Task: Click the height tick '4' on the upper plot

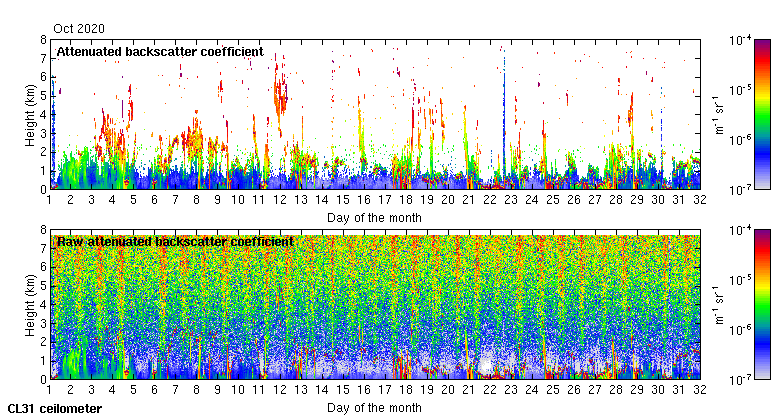Action: [43, 115]
